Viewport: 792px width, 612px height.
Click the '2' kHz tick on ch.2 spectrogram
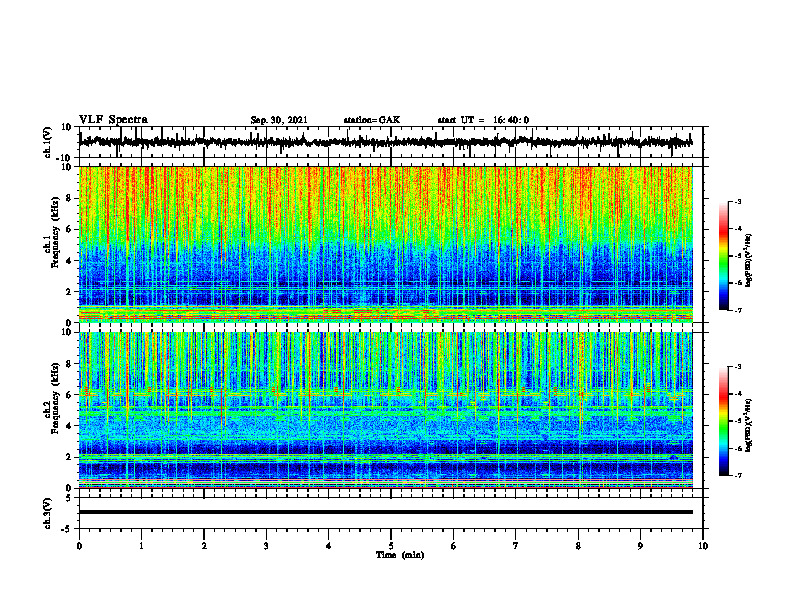tap(69, 457)
